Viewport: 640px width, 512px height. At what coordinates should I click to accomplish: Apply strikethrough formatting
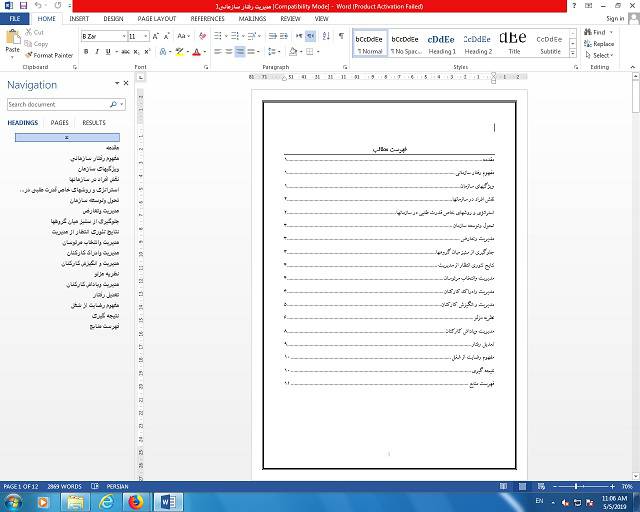pos(125,51)
